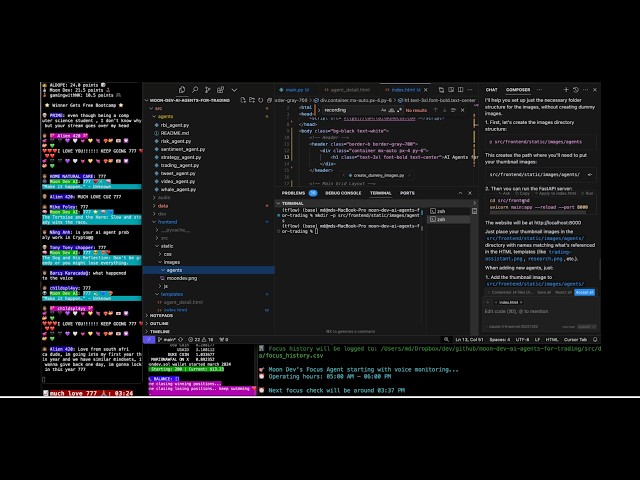
Task: Show more activity bar views chevron
Action: tap(234, 90)
